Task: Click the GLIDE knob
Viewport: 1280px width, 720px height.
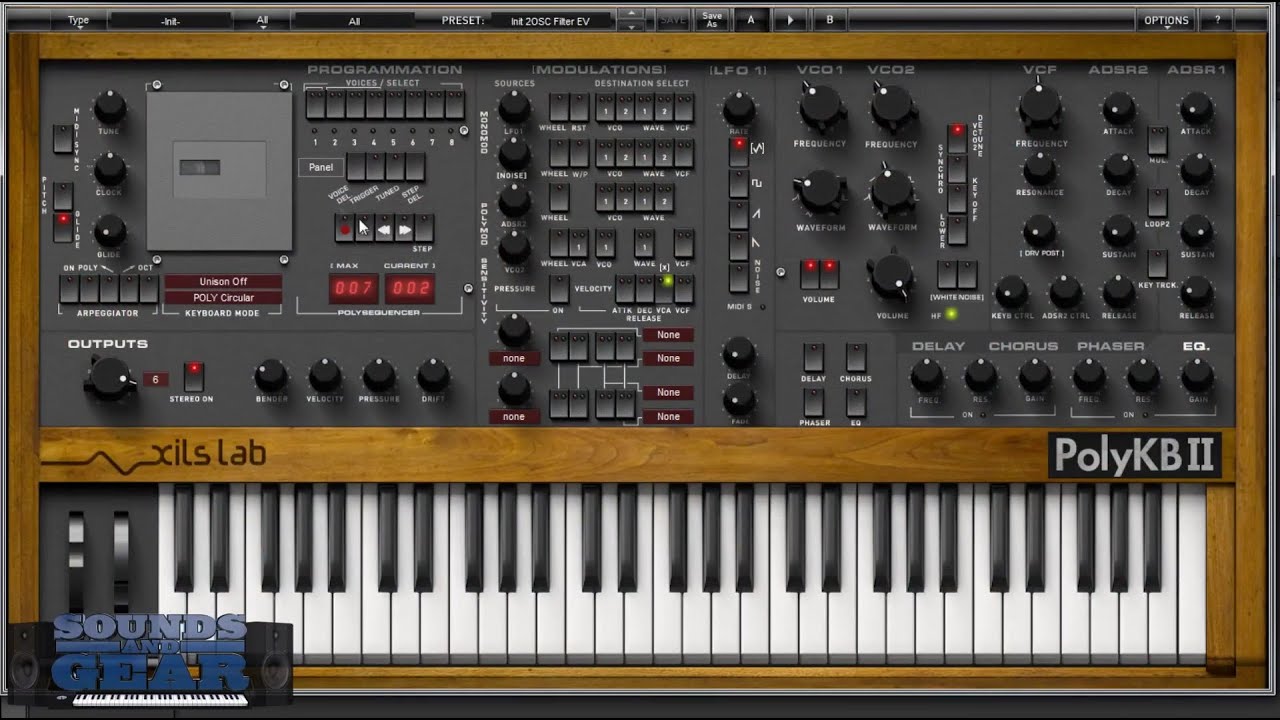Action: click(109, 231)
